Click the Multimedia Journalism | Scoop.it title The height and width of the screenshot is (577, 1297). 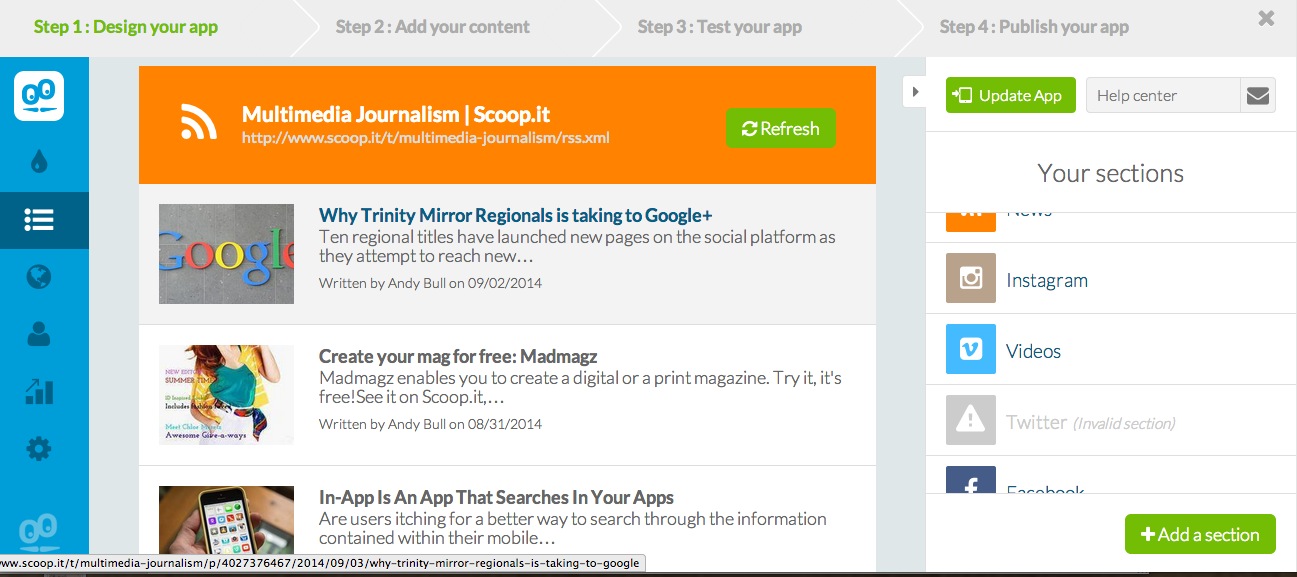click(396, 114)
